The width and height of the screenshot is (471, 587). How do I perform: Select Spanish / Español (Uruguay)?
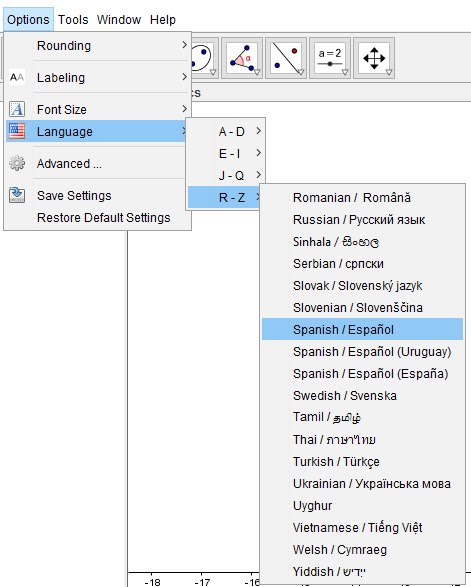[362, 352]
